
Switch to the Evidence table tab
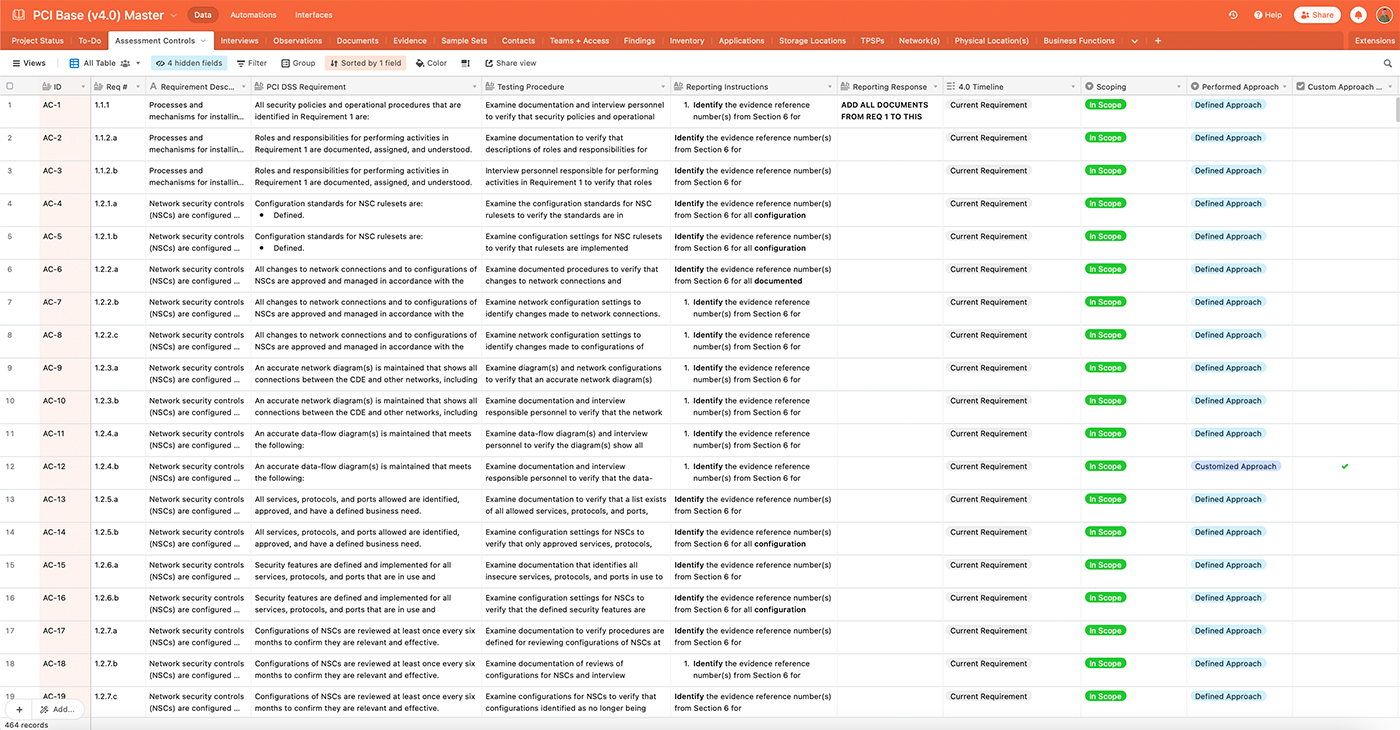point(410,41)
